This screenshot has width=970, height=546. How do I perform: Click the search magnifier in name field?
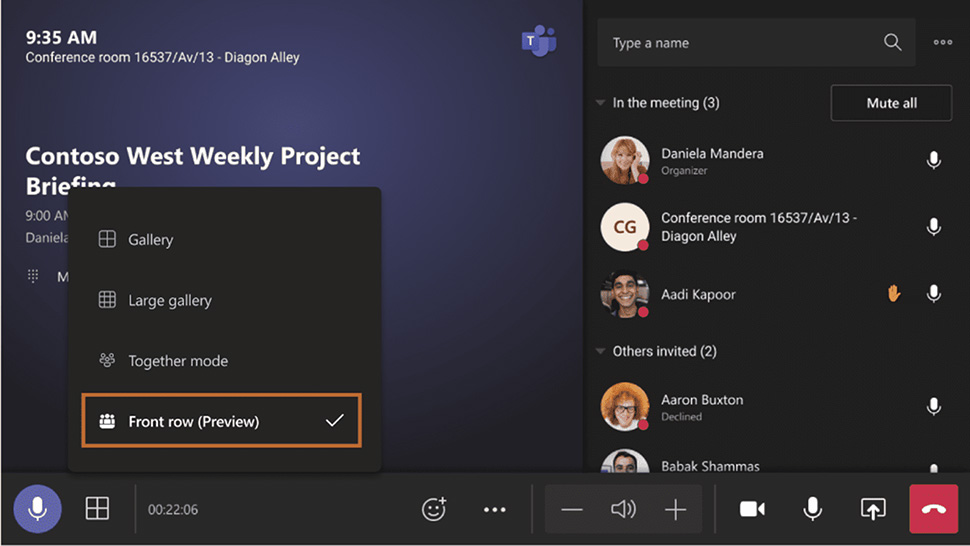[892, 42]
